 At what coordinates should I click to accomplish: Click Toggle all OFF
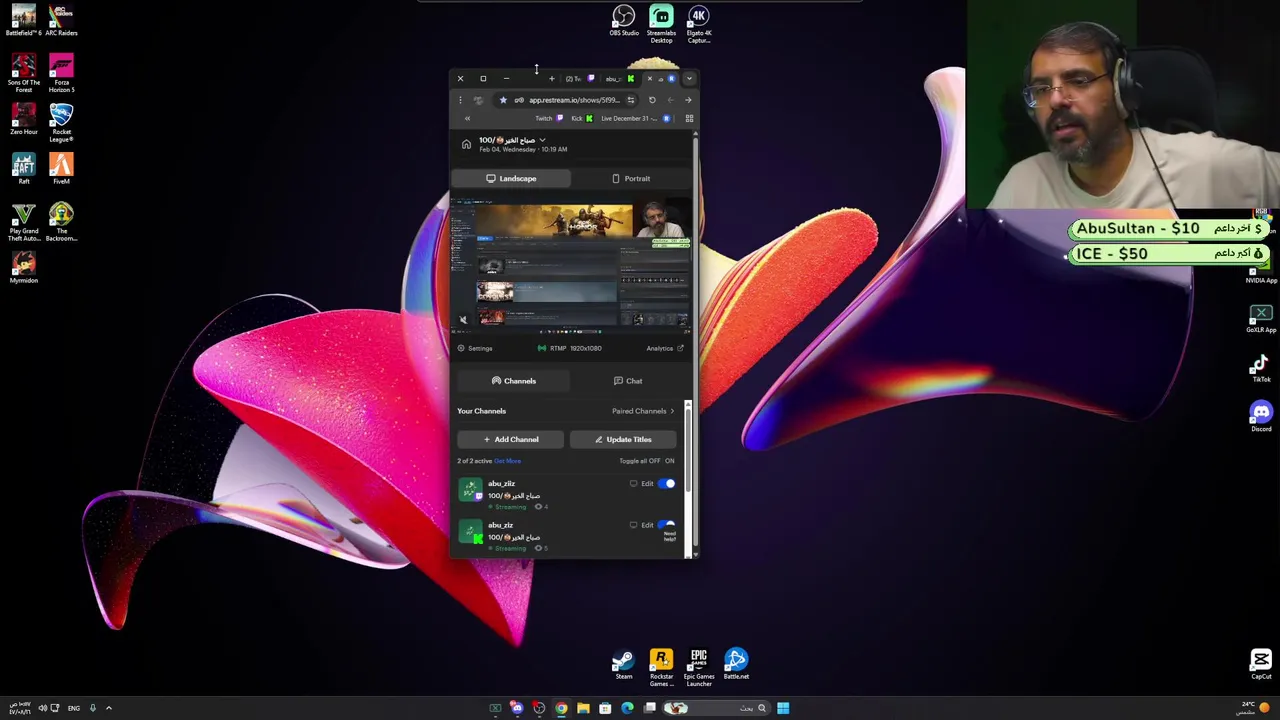(654, 461)
